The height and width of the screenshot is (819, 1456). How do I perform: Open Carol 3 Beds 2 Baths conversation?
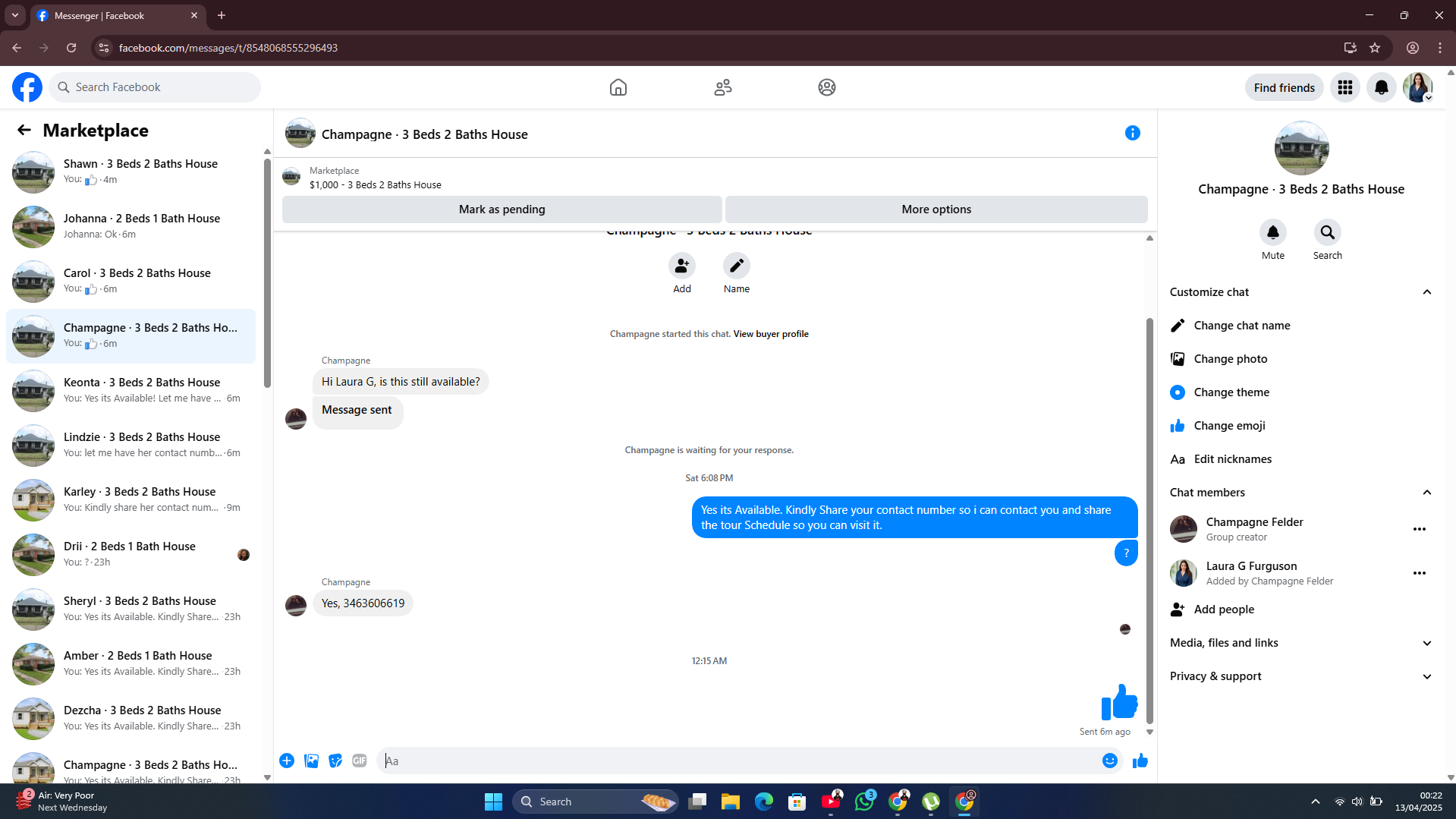131,282
